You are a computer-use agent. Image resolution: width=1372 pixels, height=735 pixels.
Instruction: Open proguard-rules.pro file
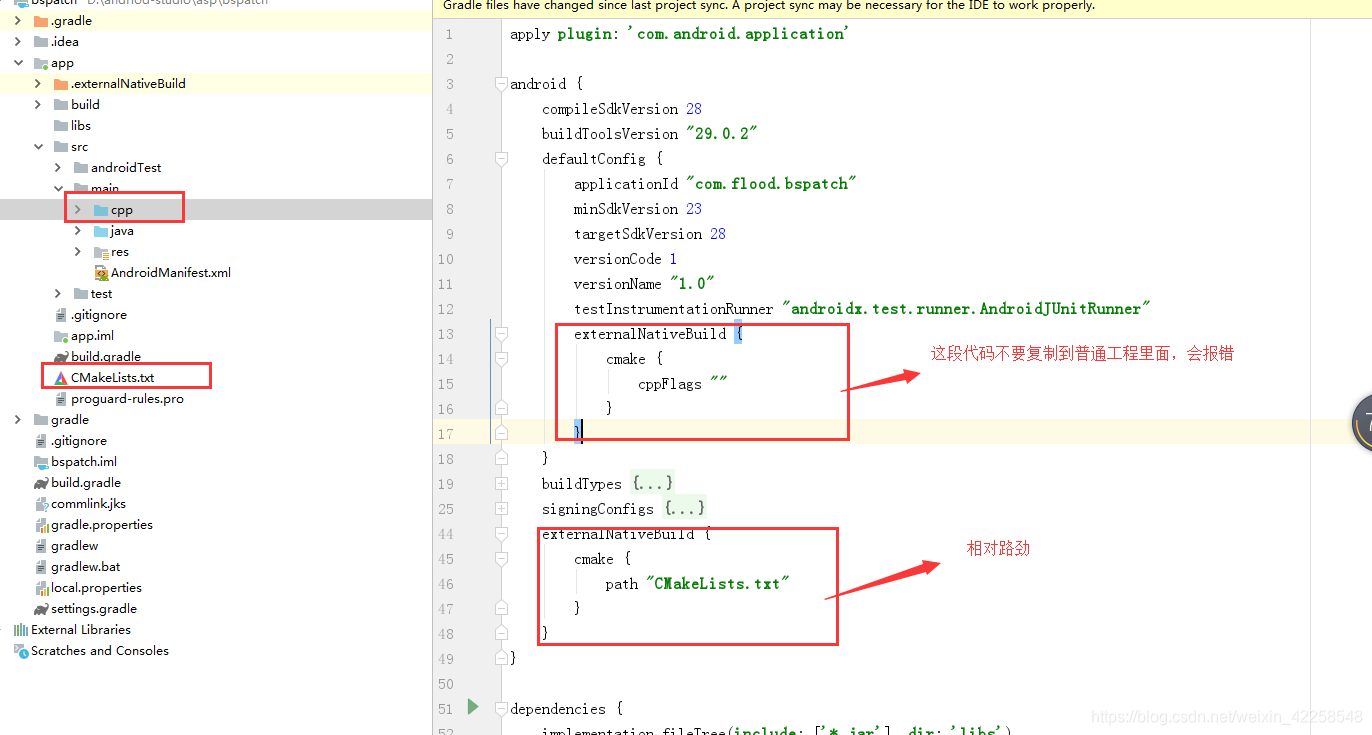point(127,399)
